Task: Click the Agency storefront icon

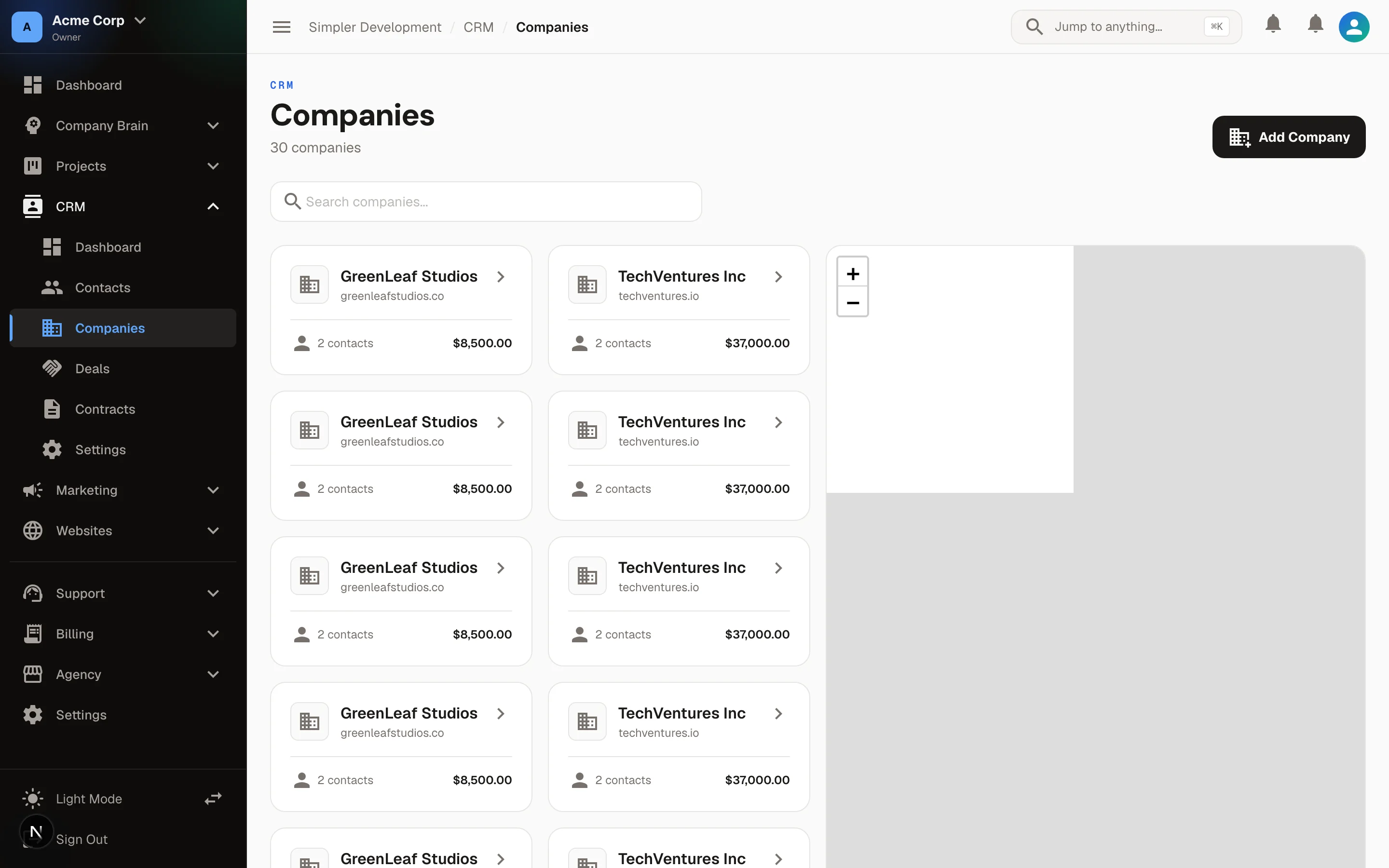Action: [x=33, y=674]
